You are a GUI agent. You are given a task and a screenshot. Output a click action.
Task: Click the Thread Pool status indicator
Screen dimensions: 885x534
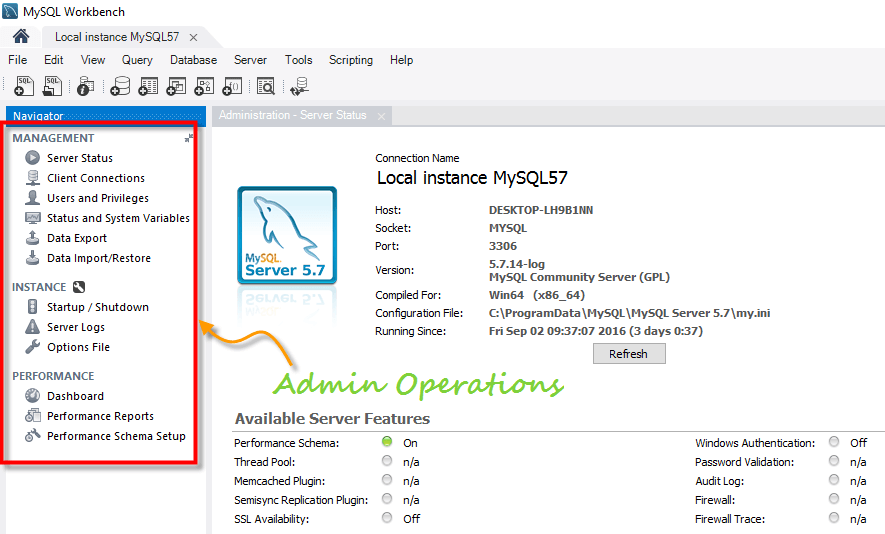387,461
